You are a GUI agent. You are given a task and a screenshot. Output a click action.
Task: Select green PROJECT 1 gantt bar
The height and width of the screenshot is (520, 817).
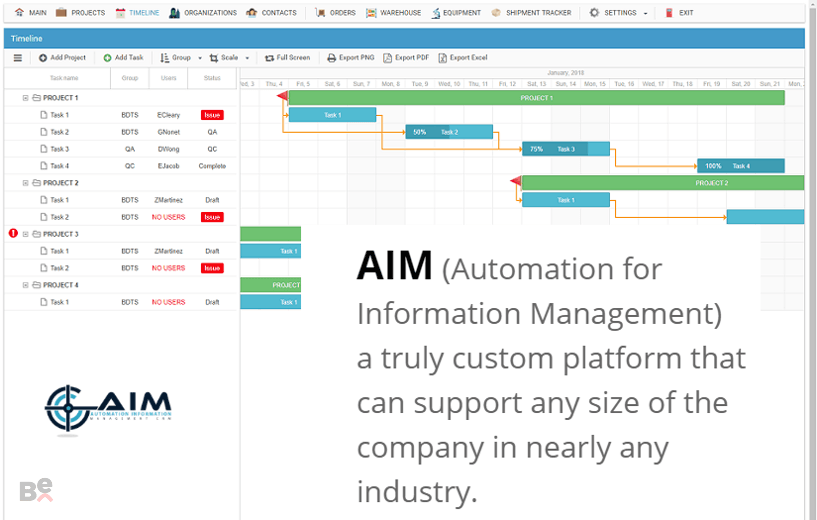[x=537, y=98]
